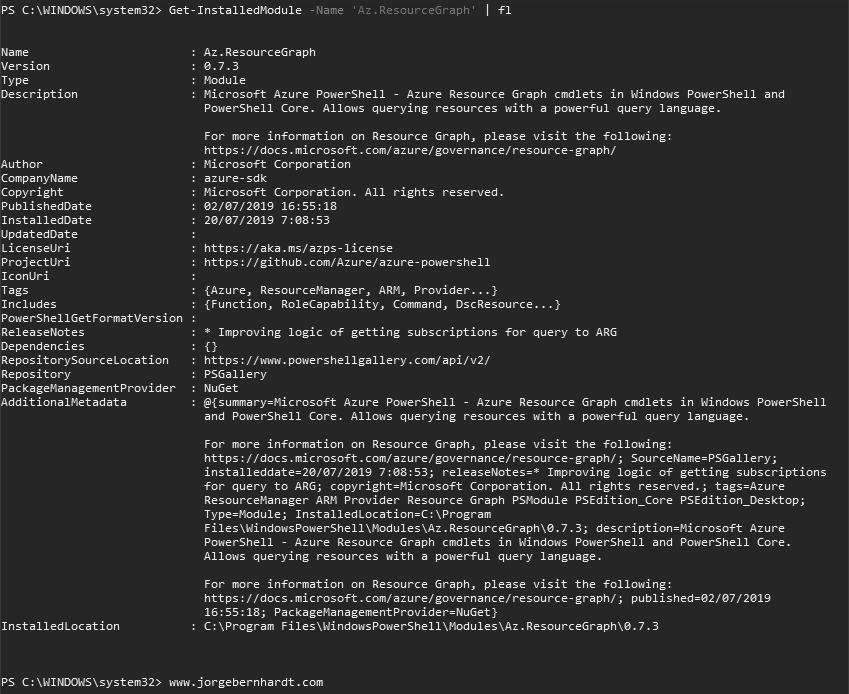This screenshot has height=694, width=849.
Task: Click www.jorgebernhardt.com at the bottom prompt
Action: click(245, 682)
